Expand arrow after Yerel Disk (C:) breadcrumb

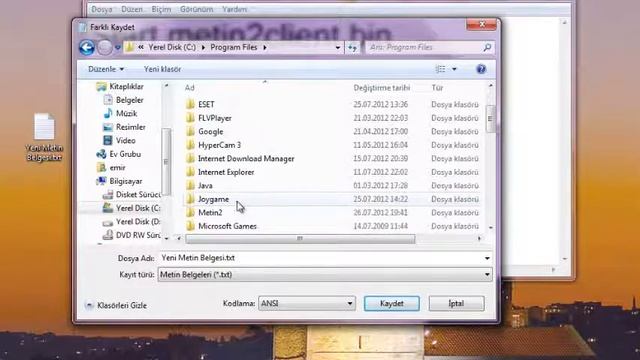point(203,47)
